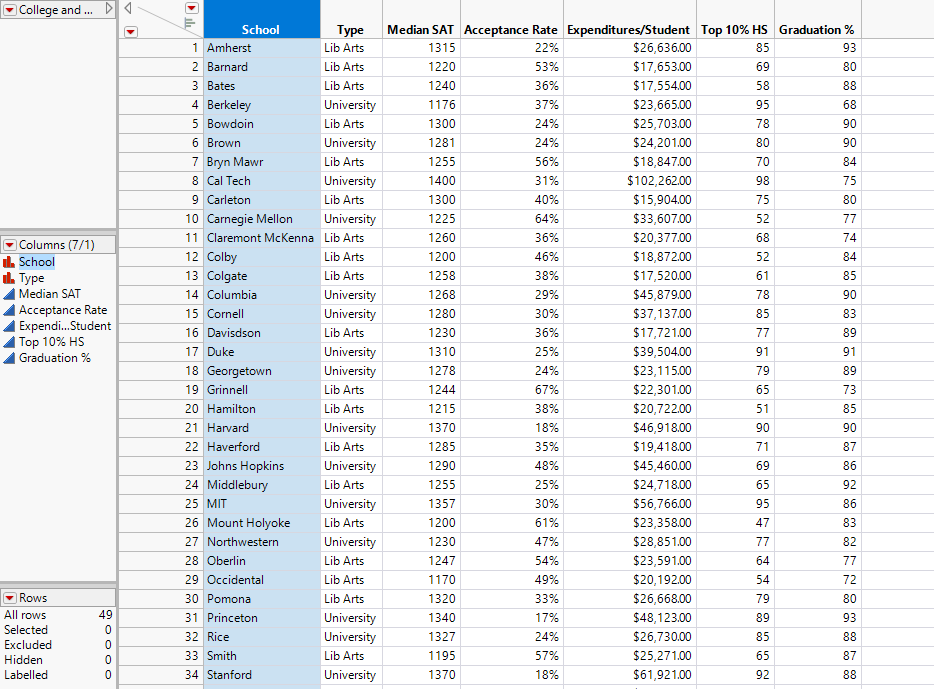Screen dimensions: 934x689
Task: Click the Johns Hopkins school cell
Action: click(261, 466)
